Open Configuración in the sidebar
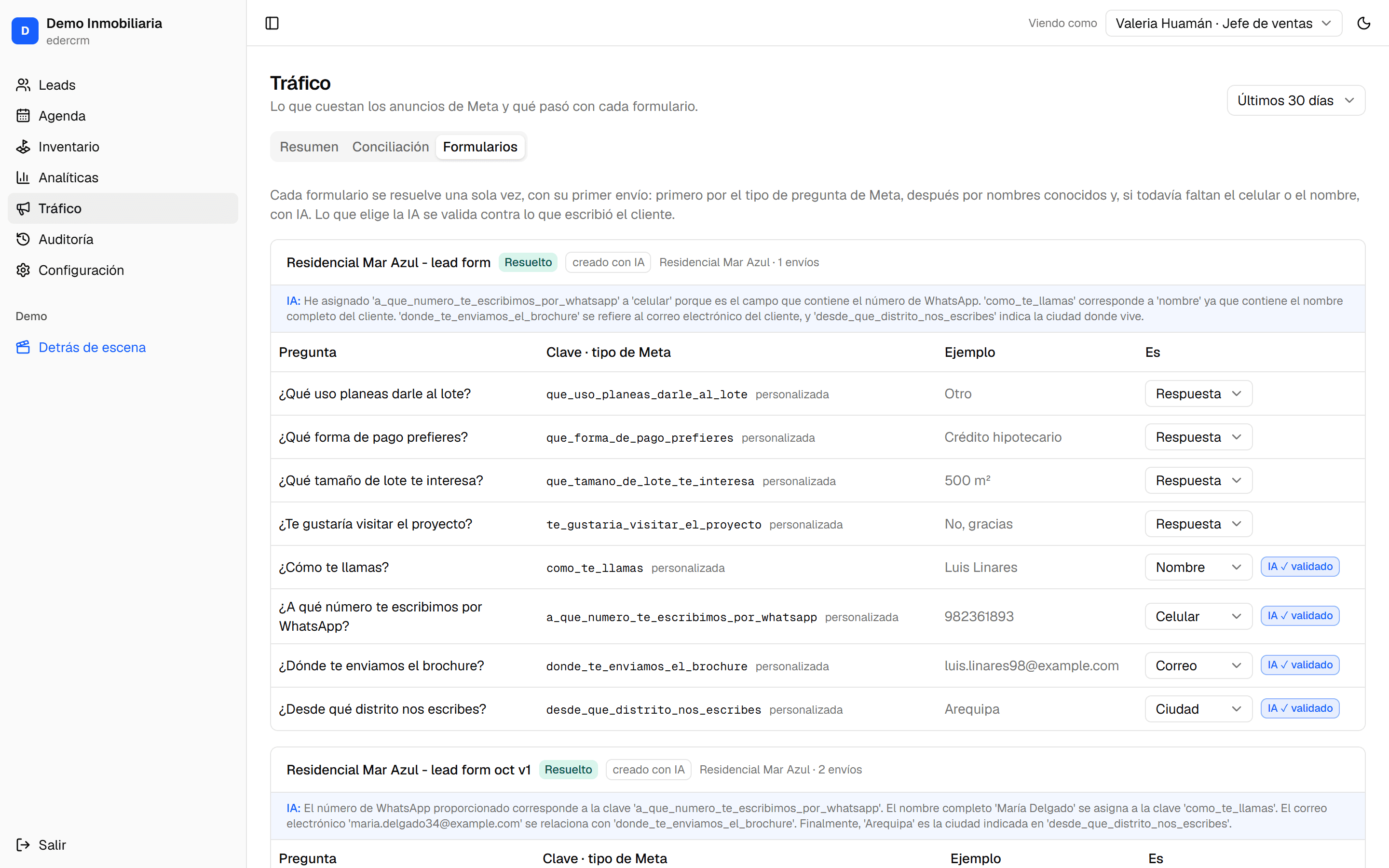The image size is (1389, 868). (123, 271)
